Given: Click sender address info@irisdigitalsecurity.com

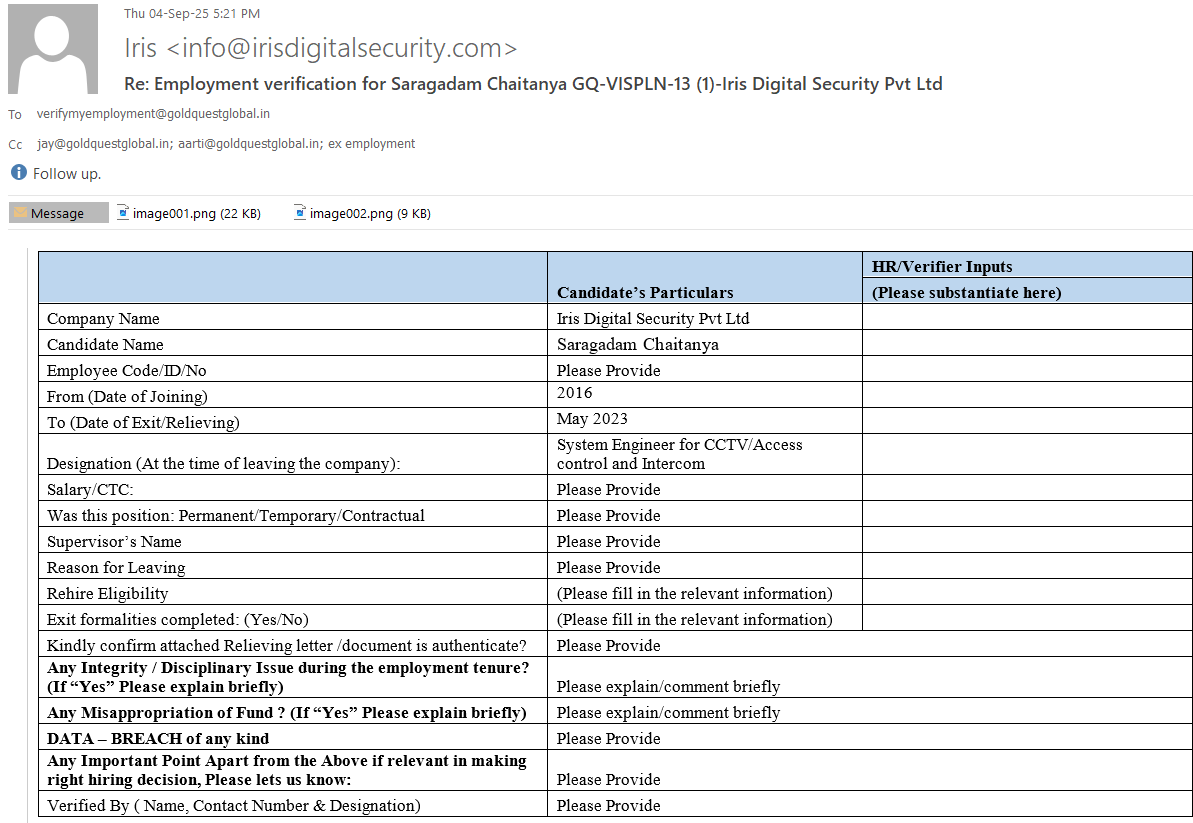Looking at the screenshot, I should pyautogui.click(x=341, y=48).
